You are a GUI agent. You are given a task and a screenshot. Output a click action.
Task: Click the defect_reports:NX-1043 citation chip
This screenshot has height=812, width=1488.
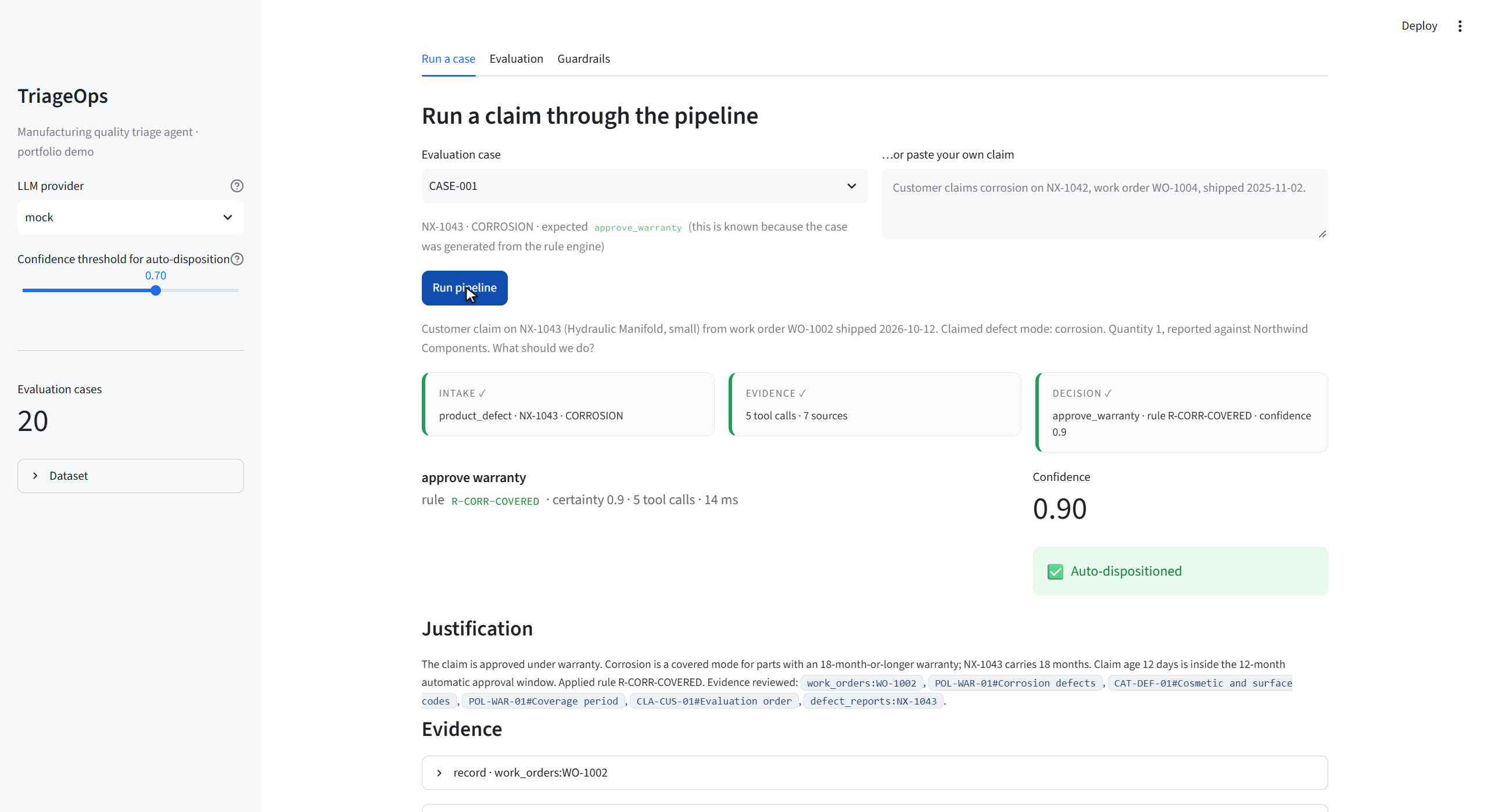873,701
